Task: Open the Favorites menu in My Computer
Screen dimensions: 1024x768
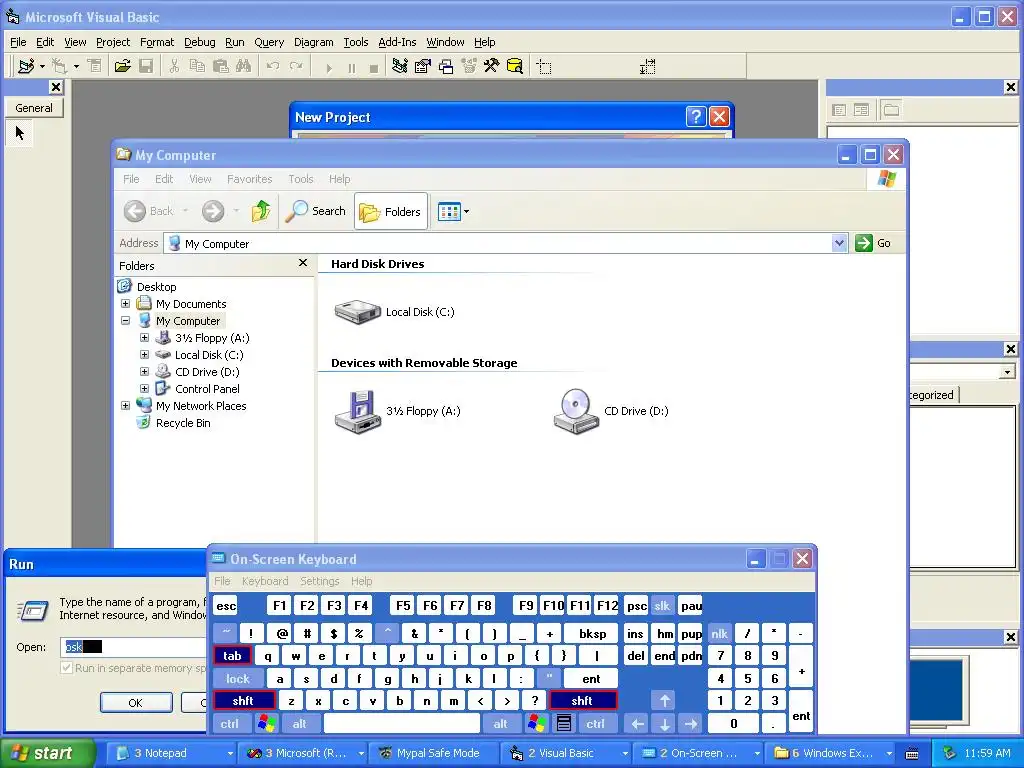Action: point(249,179)
